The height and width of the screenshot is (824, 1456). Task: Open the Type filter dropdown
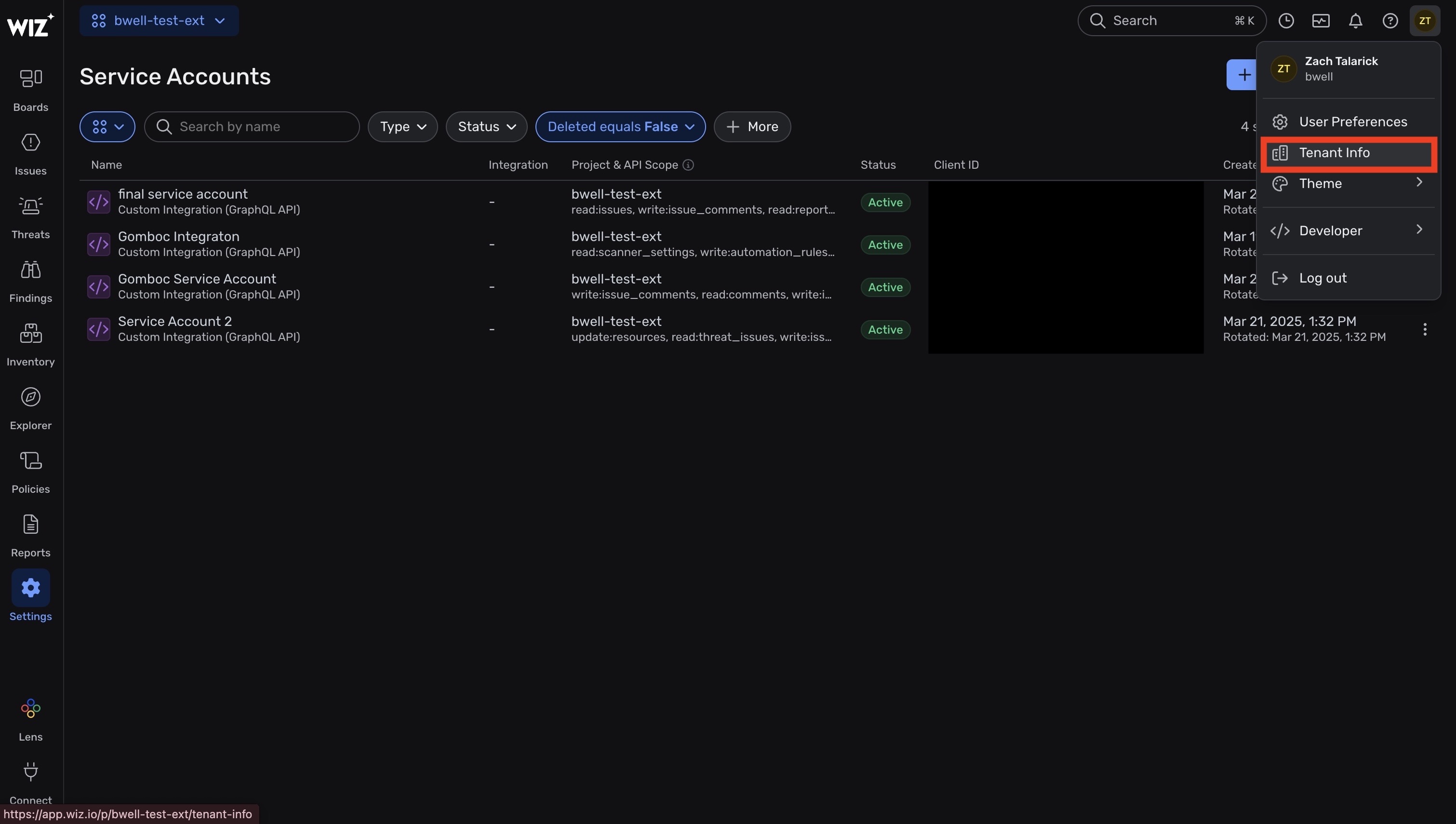(x=402, y=127)
